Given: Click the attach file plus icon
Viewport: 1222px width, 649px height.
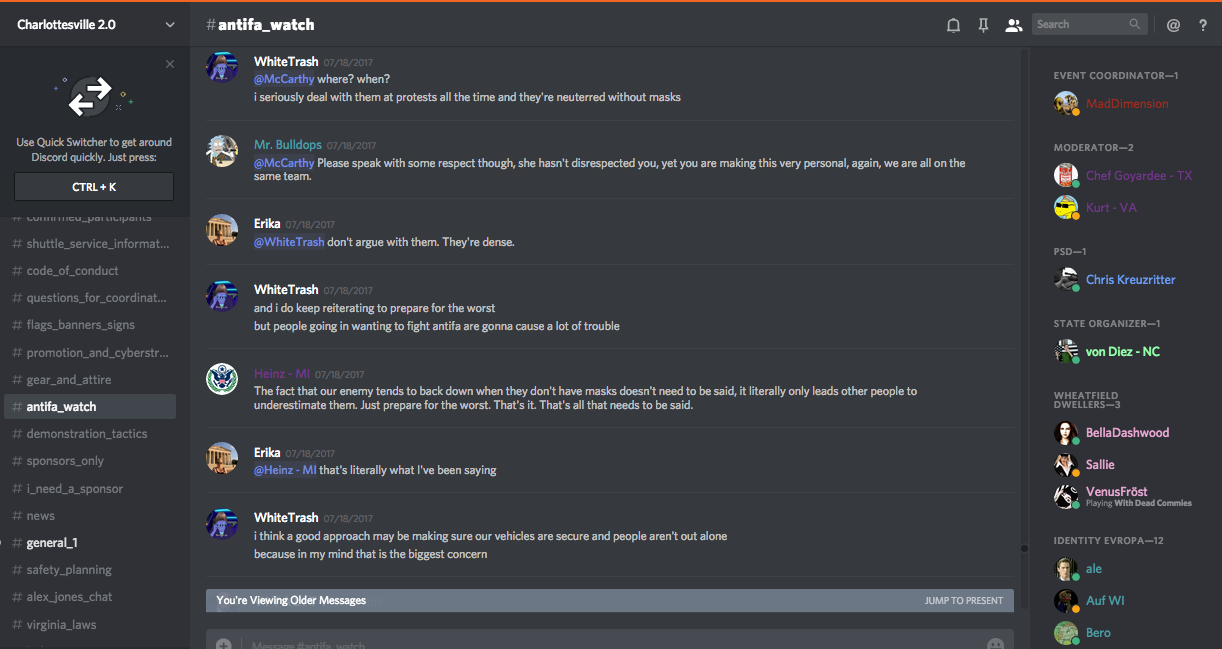Looking at the screenshot, I should coord(224,644).
